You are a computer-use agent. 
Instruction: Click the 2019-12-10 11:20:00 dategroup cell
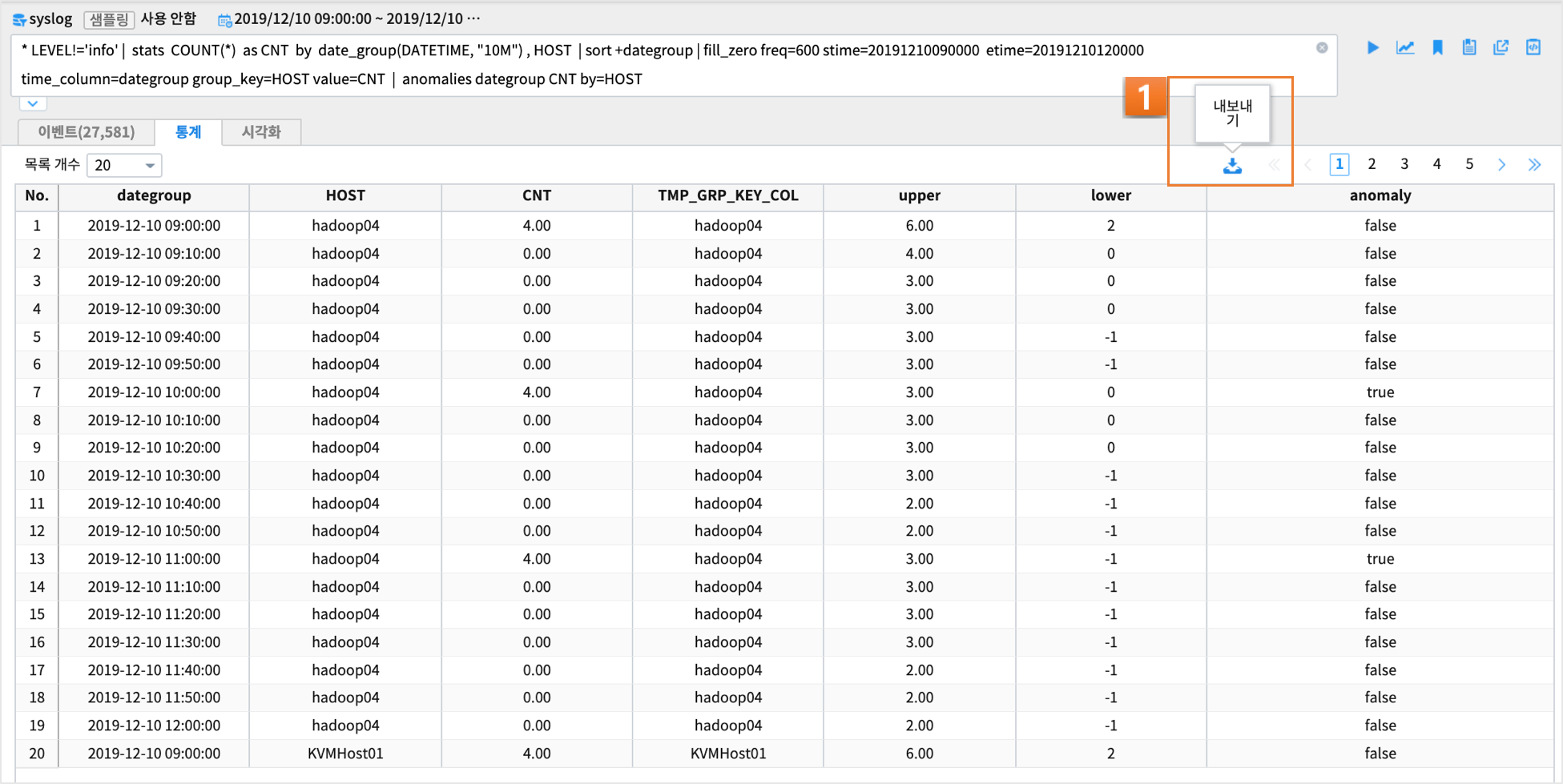click(154, 614)
